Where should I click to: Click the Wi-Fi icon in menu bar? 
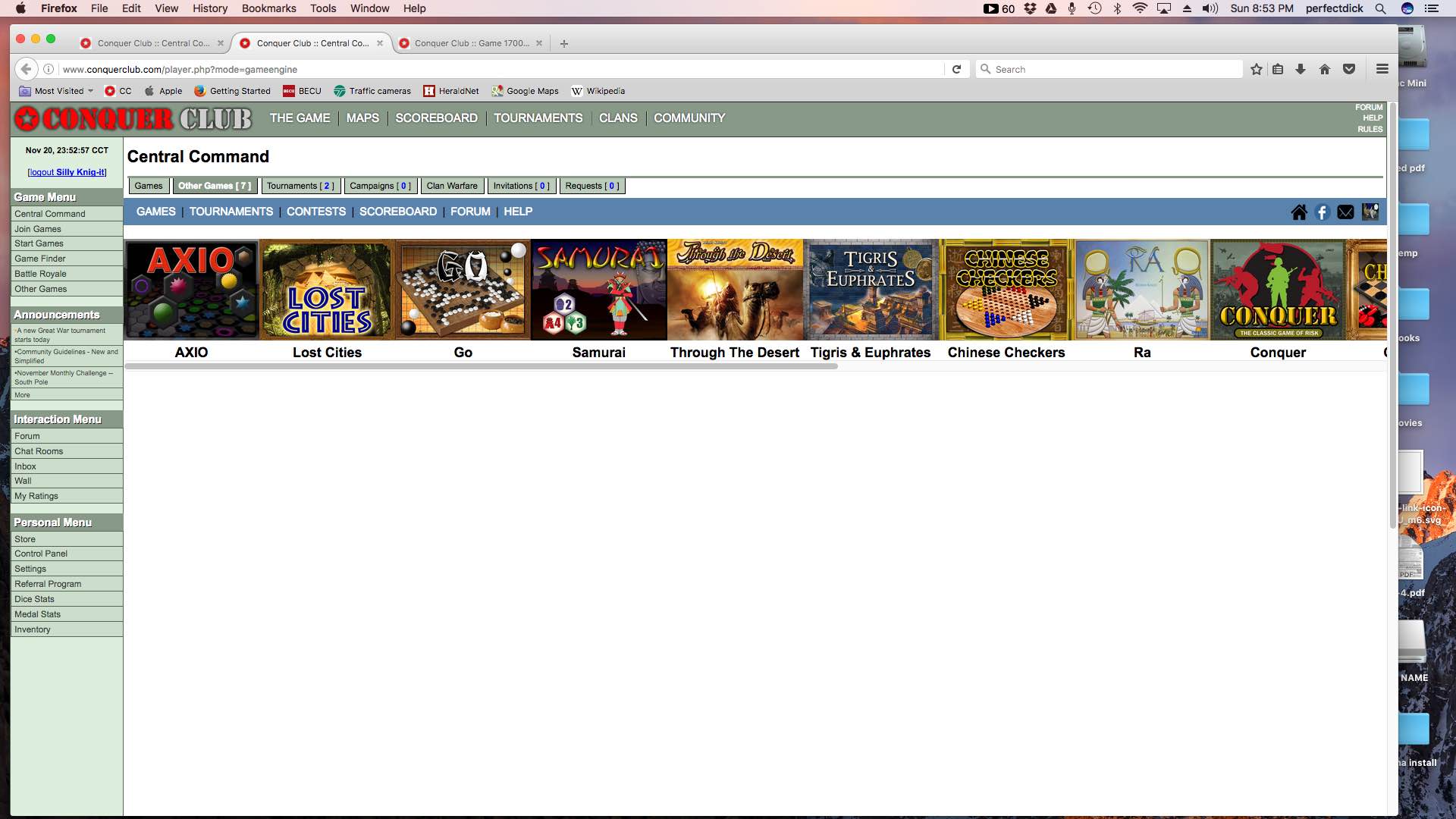point(1140,8)
